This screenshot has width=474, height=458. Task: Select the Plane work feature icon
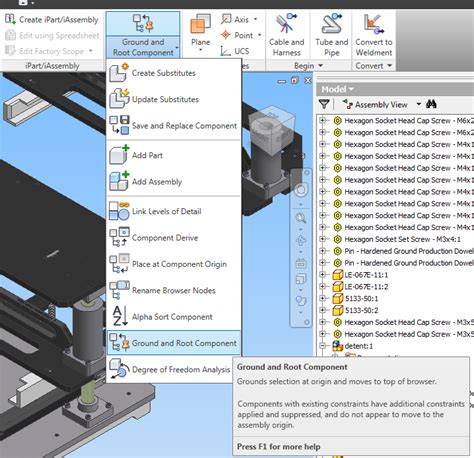tap(200, 23)
